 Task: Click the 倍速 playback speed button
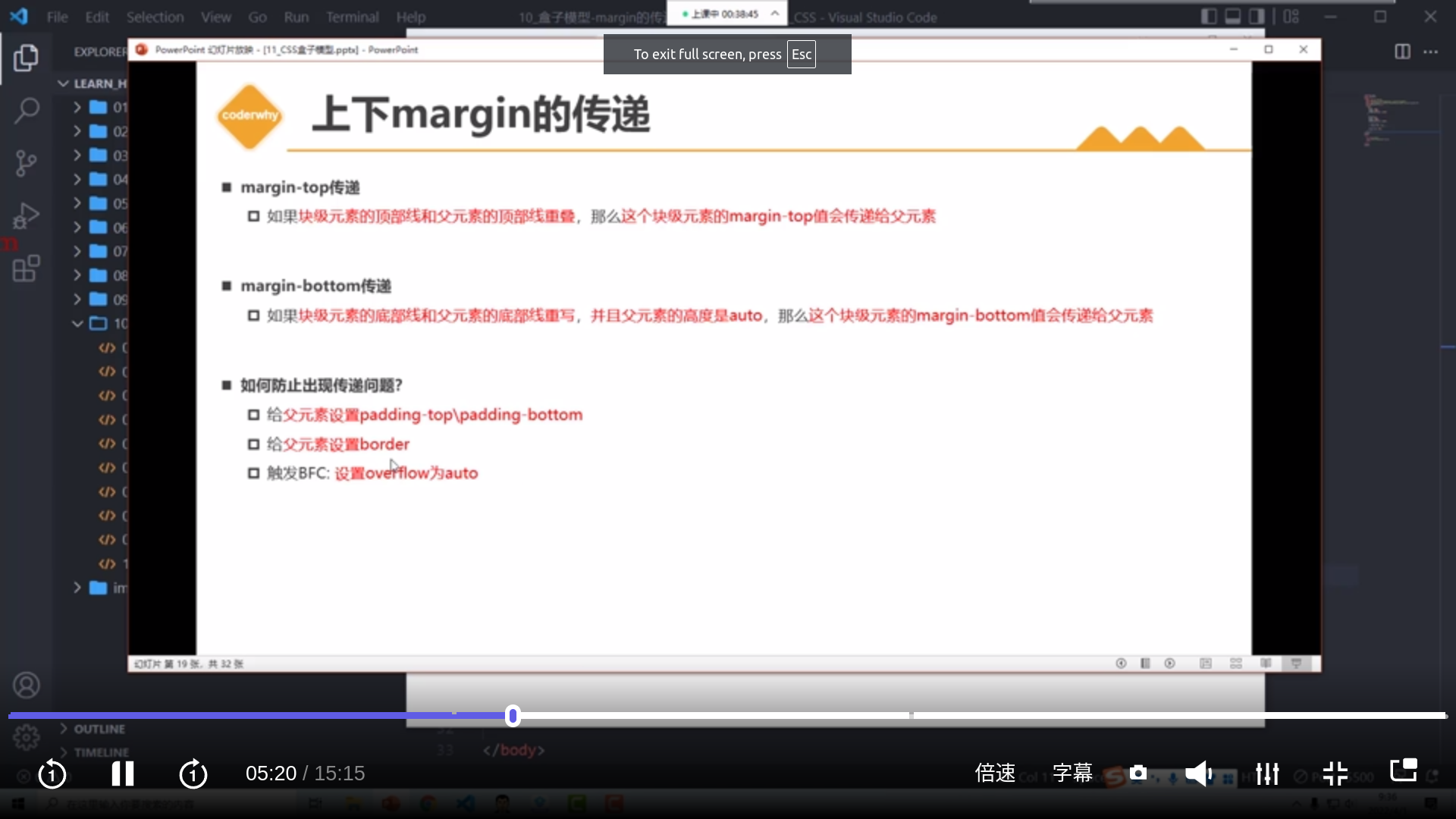coord(995,773)
